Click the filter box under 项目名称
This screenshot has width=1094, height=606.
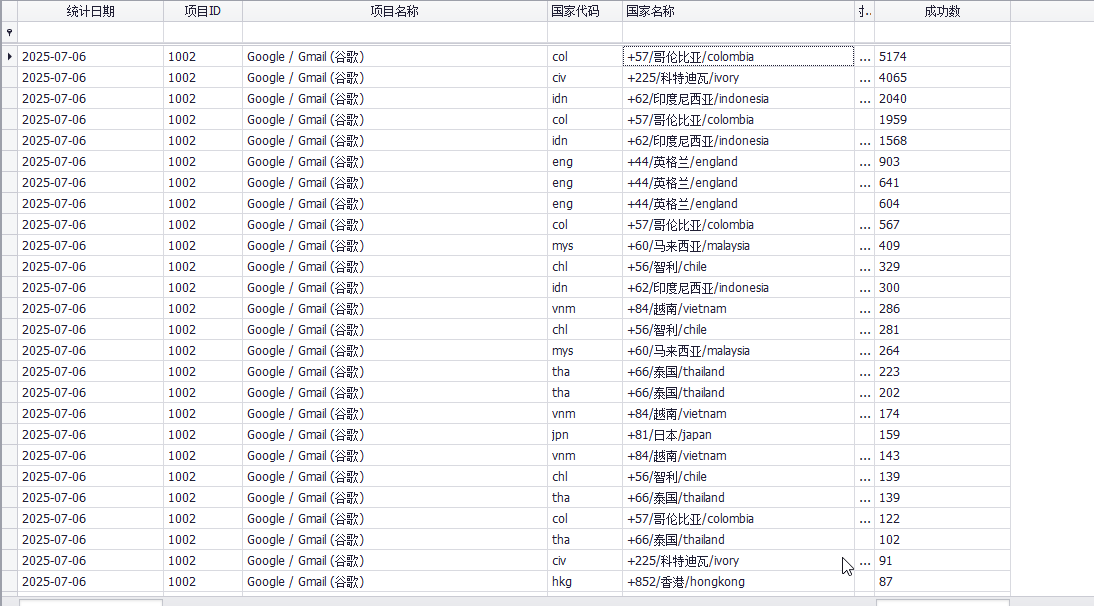coord(395,32)
